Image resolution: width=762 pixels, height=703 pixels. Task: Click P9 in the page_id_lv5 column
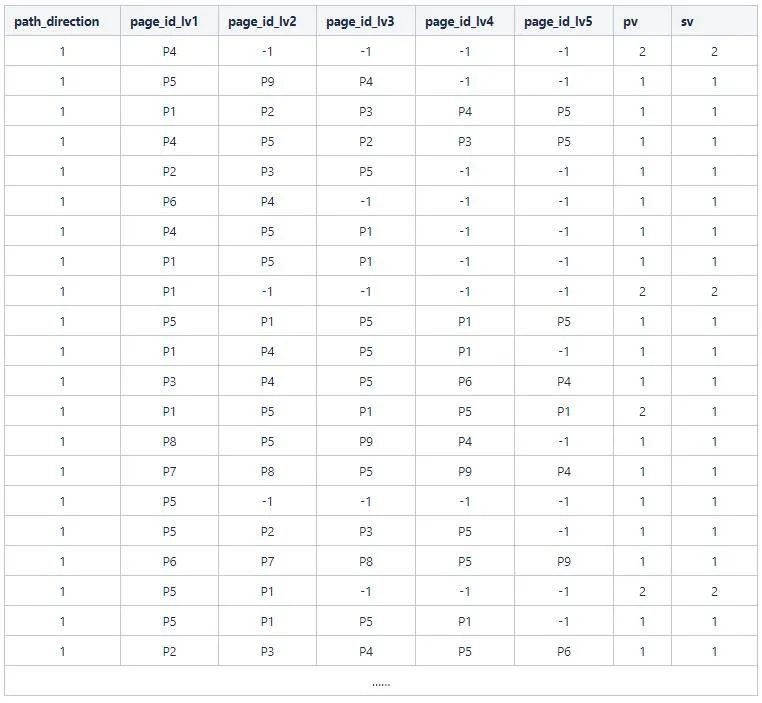pyautogui.click(x=564, y=561)
